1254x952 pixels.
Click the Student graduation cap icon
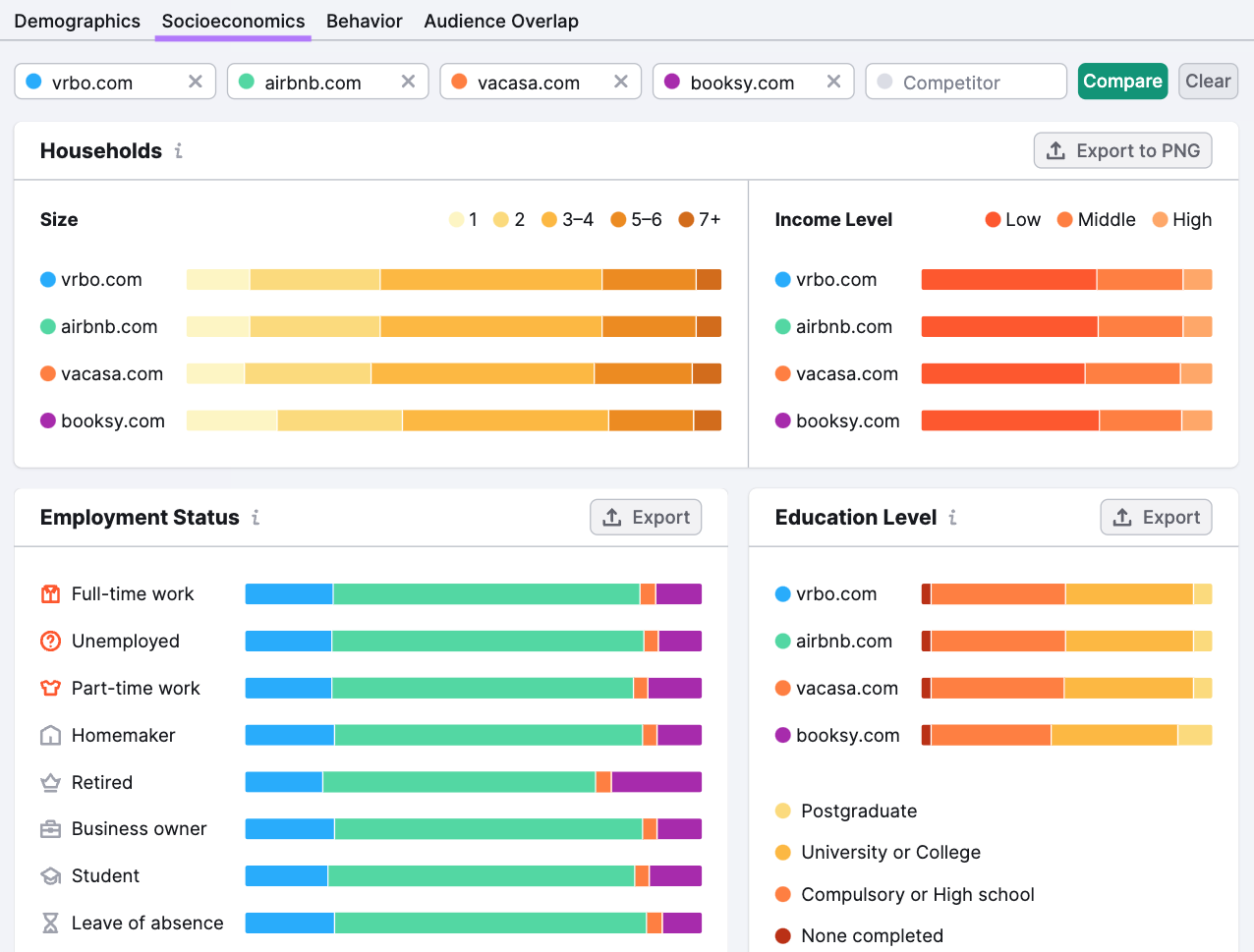[x=51, y=875]
